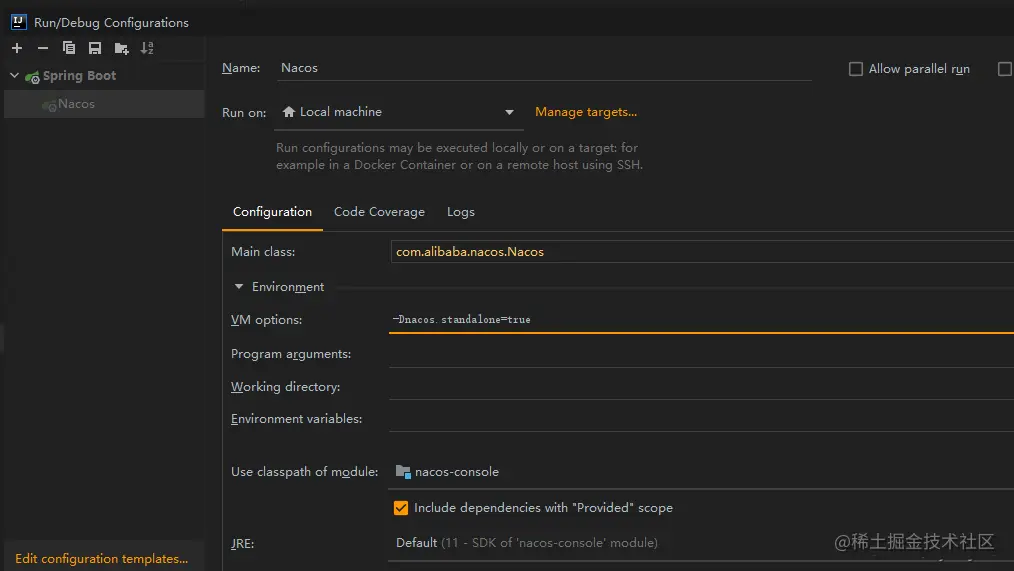Click the Main class label
The width and height of the screenshot is (1014, 571).
tap(263, 252)
